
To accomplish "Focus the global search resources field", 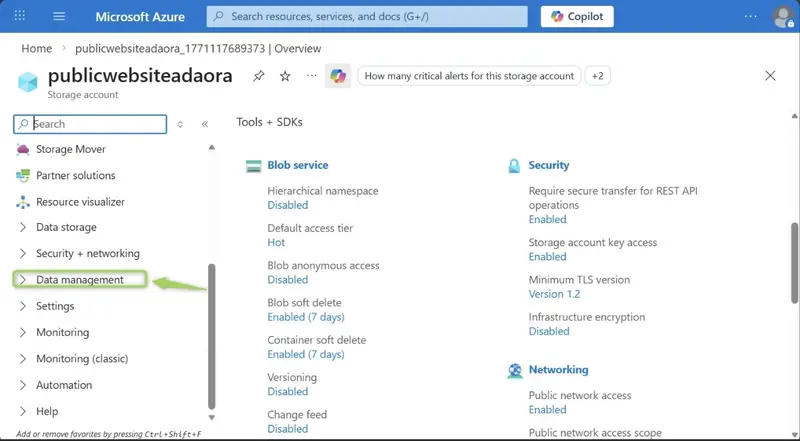I will click(367, 16).
